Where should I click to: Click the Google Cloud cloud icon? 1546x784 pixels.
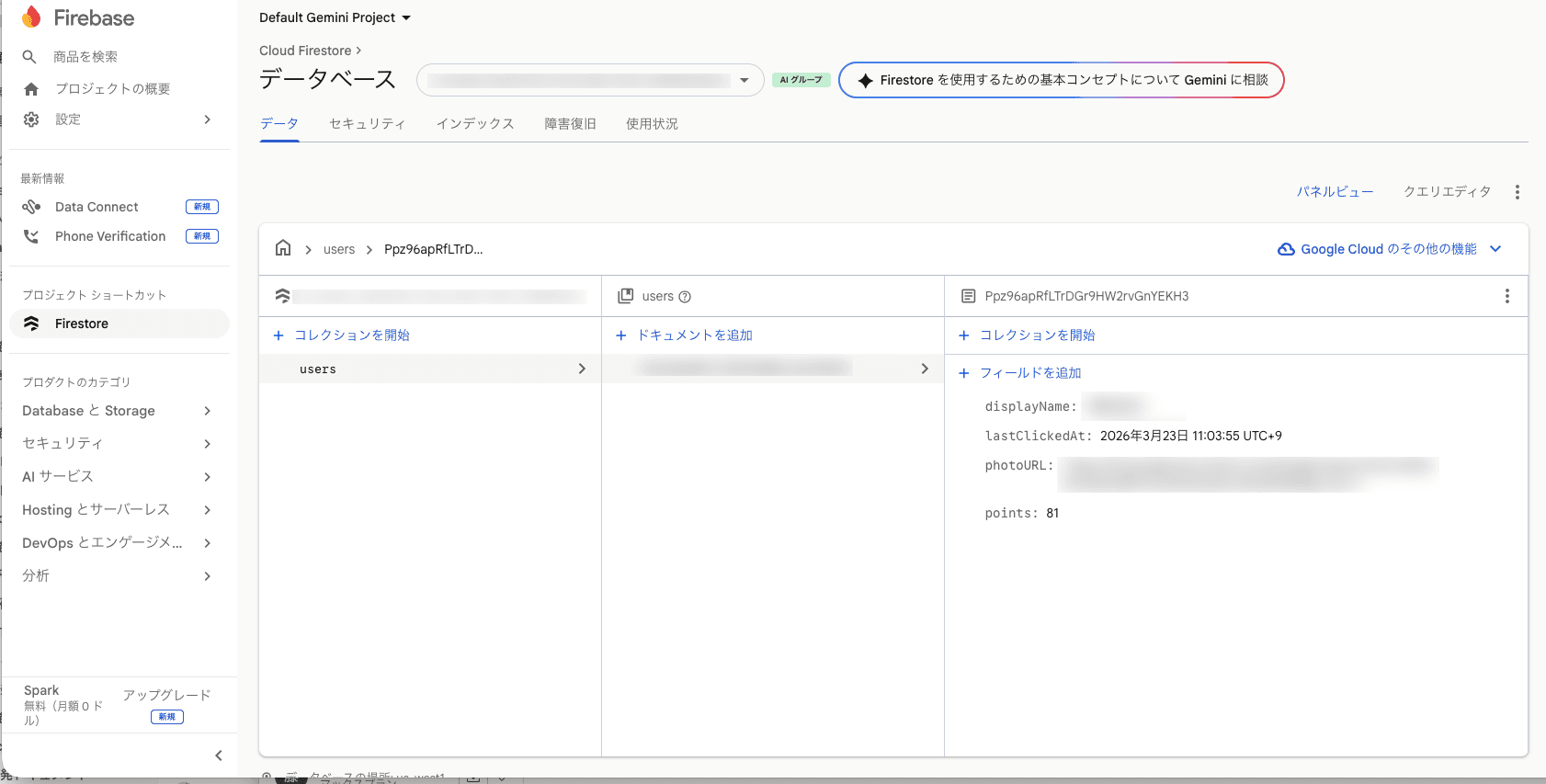(x=1286, y=249)
